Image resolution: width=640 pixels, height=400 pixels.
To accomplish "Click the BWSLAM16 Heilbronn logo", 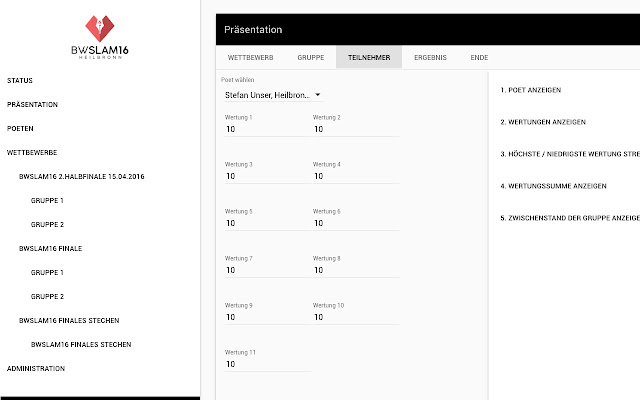I will pos(100,37).
